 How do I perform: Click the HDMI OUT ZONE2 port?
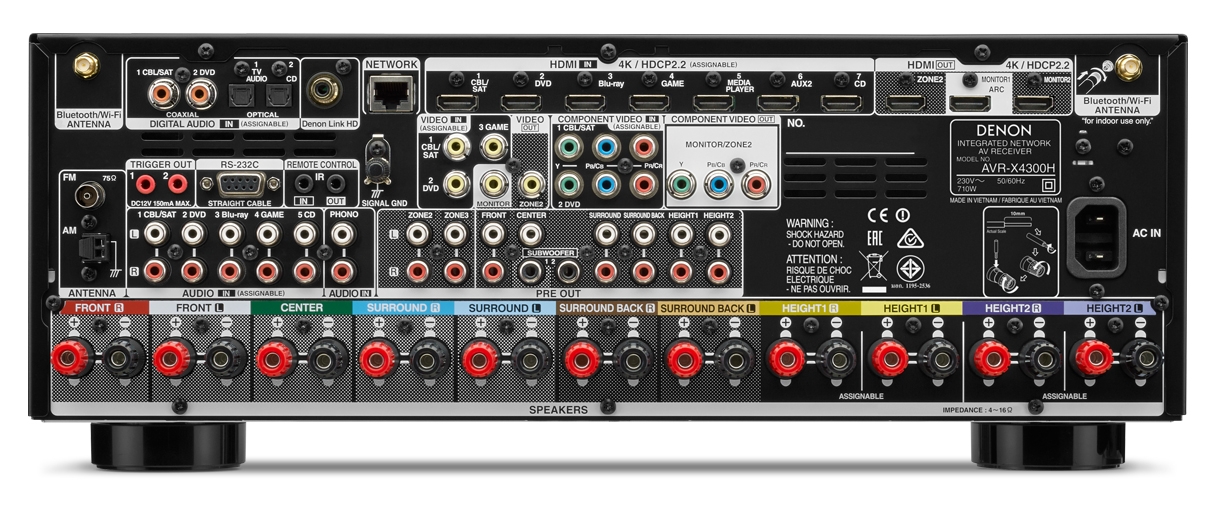pyautogui.click(x=906, y=101)
